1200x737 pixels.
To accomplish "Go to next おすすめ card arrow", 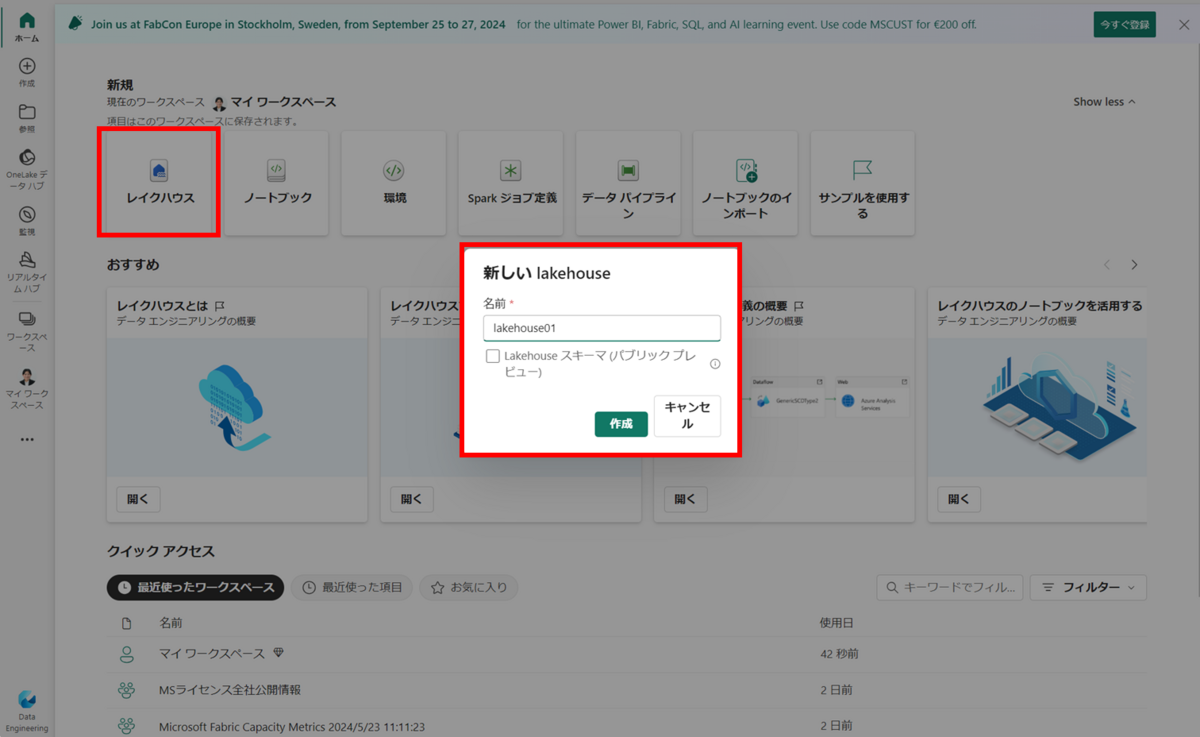I will (1134, 265).
